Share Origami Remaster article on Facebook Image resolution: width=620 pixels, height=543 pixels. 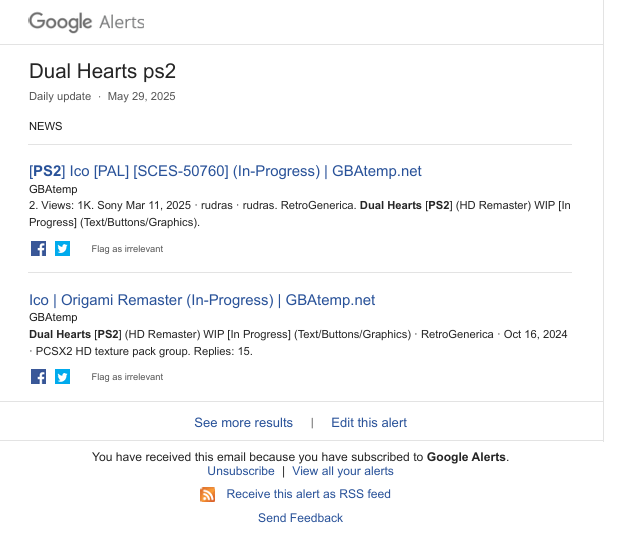pos(38,377)
